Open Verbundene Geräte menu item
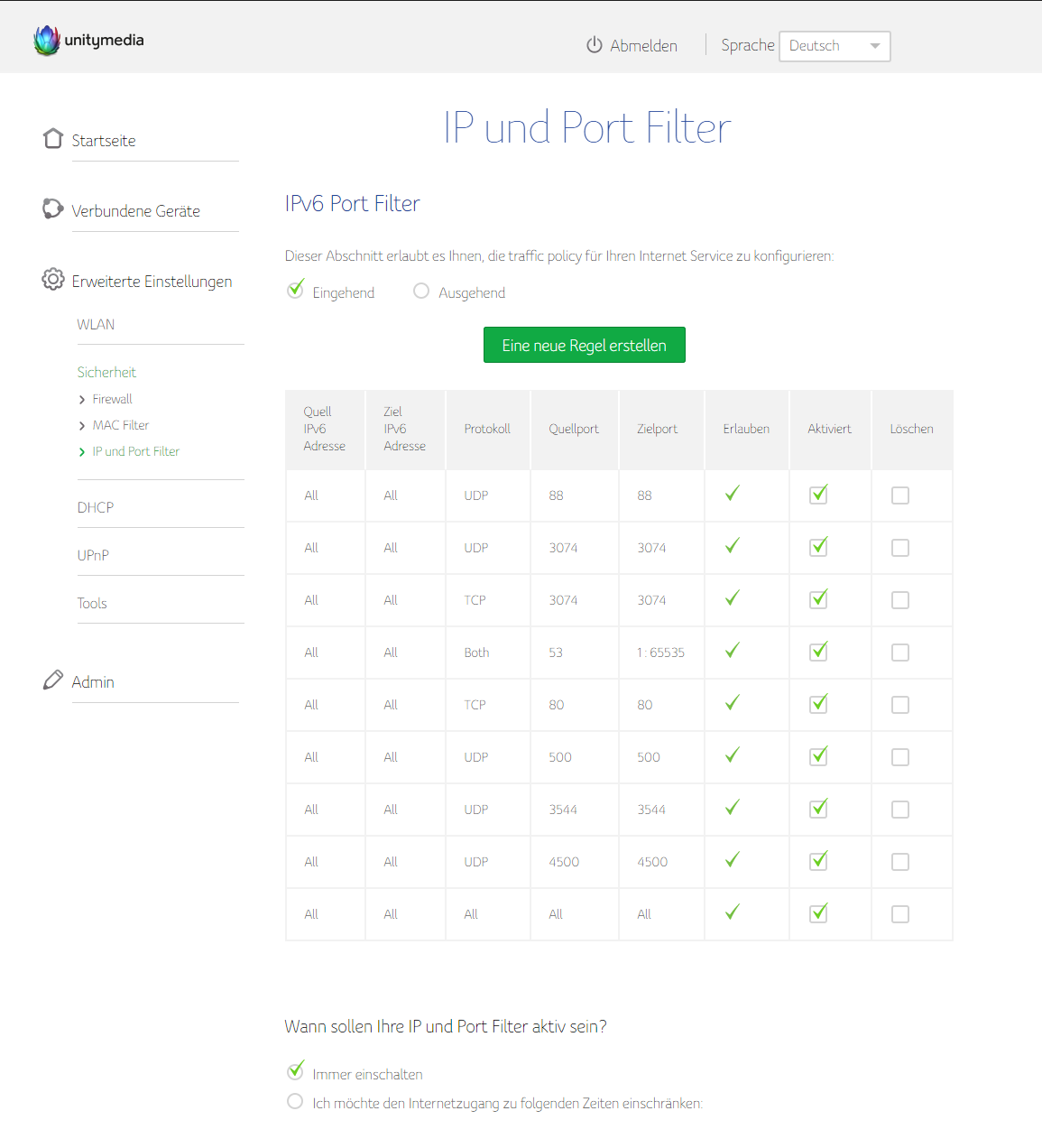1042x1148 pixels. tap(136, 211)
